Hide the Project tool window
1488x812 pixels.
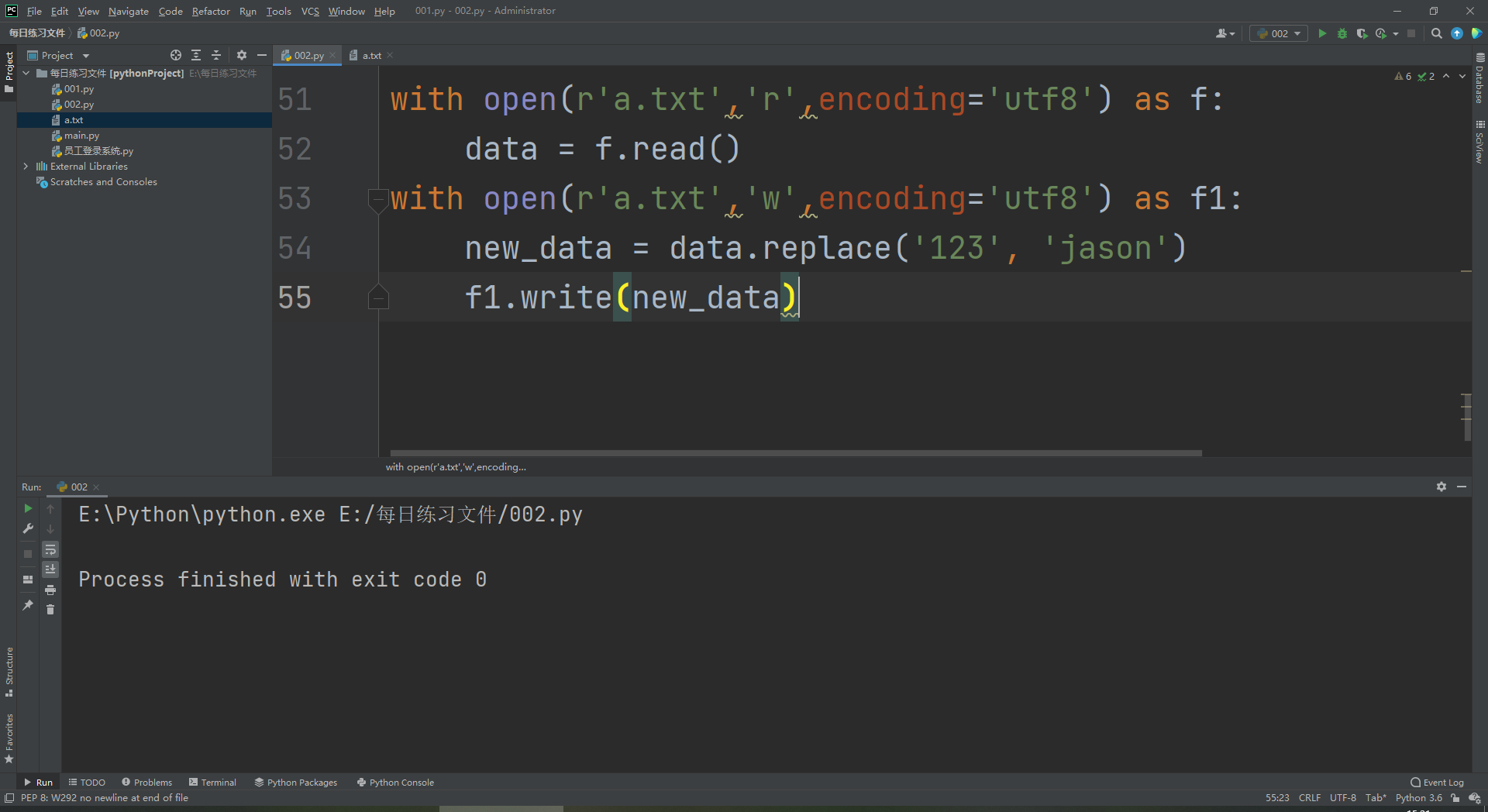[x=262, y=55]
